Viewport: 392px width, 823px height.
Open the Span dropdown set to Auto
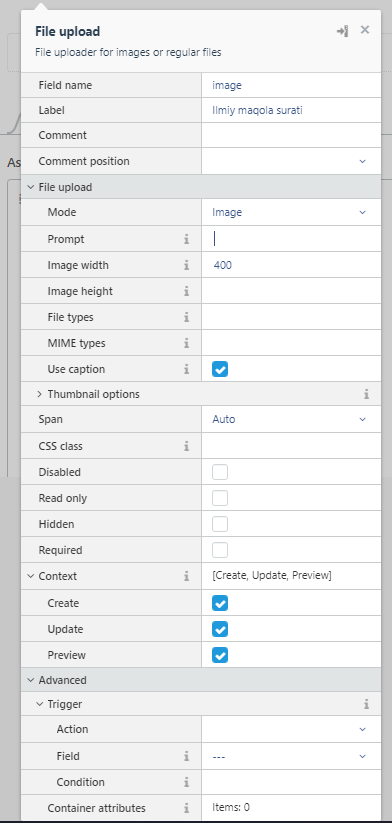tap(291, 419)
